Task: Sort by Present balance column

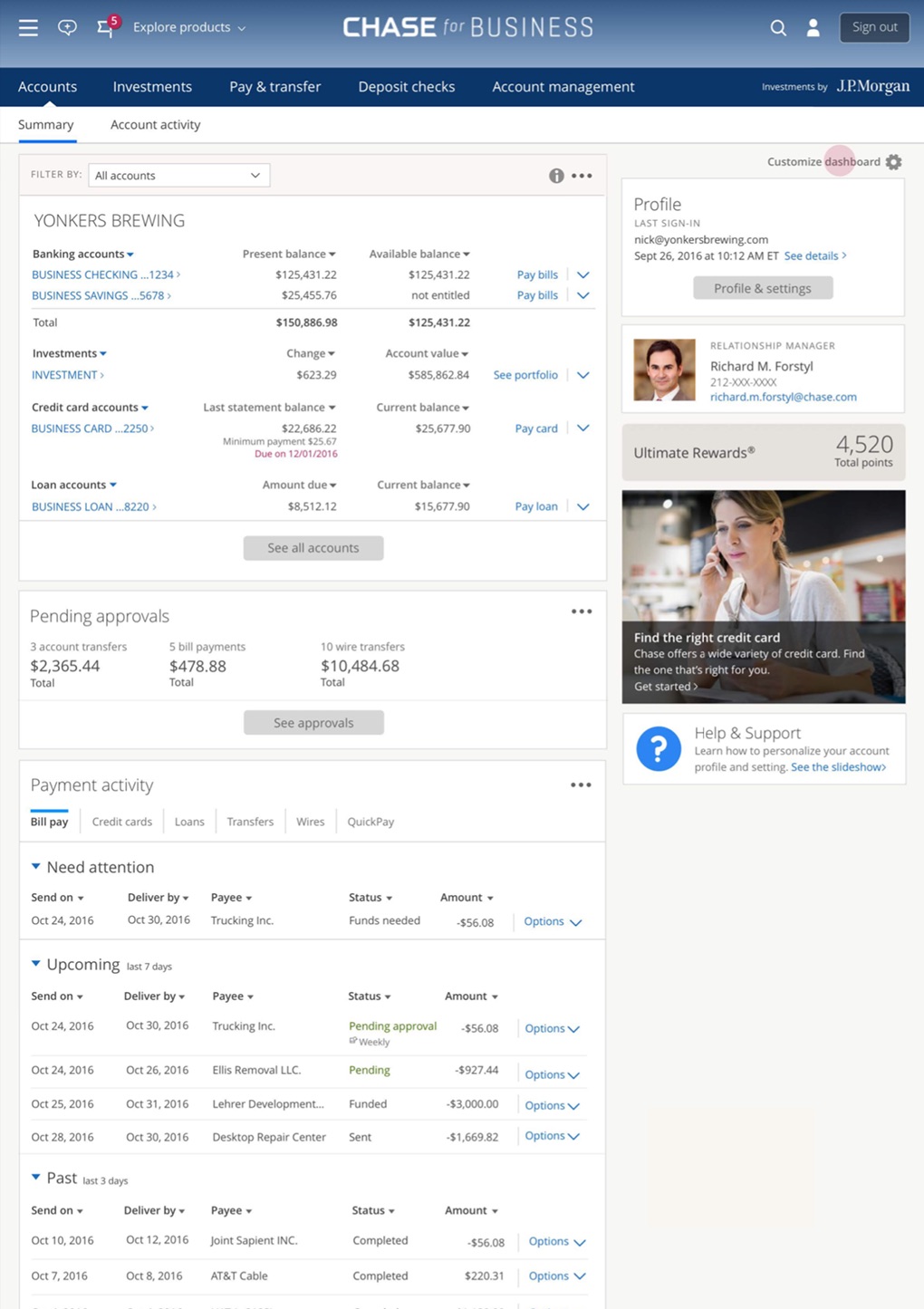Action: pyautogui.click(x=289, y=254)
